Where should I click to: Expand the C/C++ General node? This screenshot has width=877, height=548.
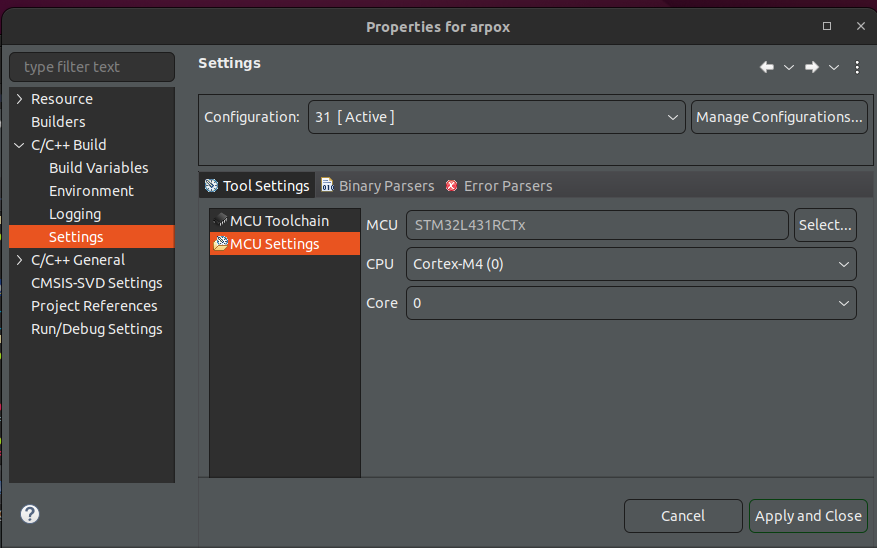pyautogui.click(x=20, y=260)
